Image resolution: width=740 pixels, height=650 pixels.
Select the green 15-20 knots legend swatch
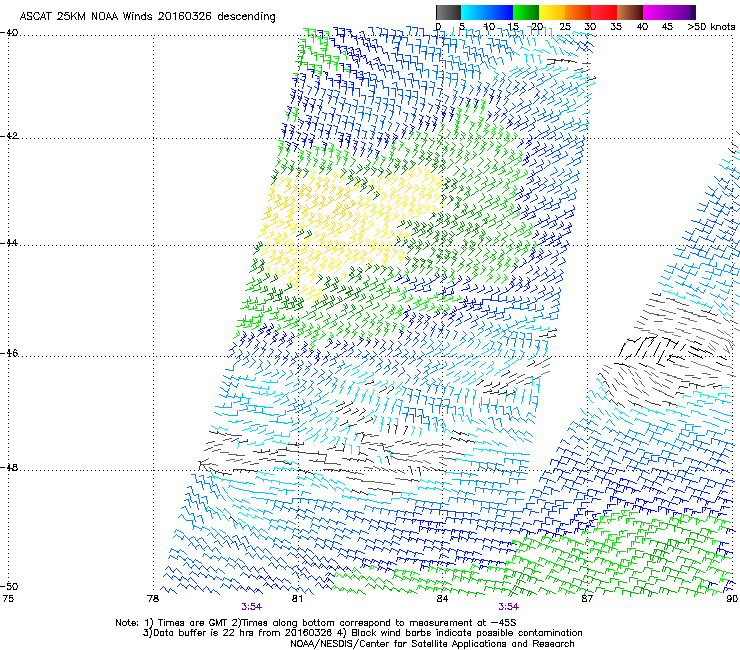click(526, 12)
